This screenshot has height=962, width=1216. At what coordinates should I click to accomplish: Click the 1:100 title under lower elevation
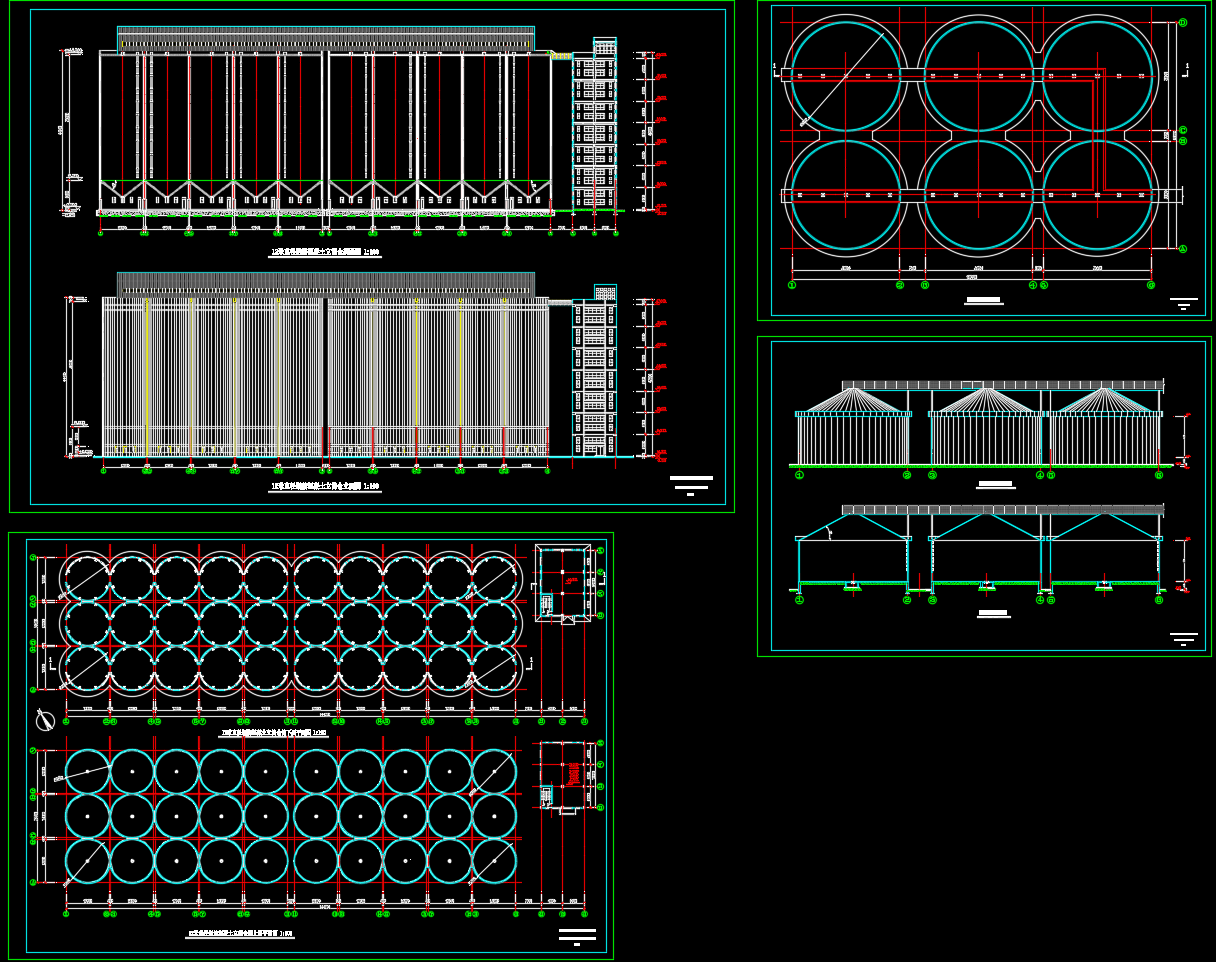tap(325, 487)
